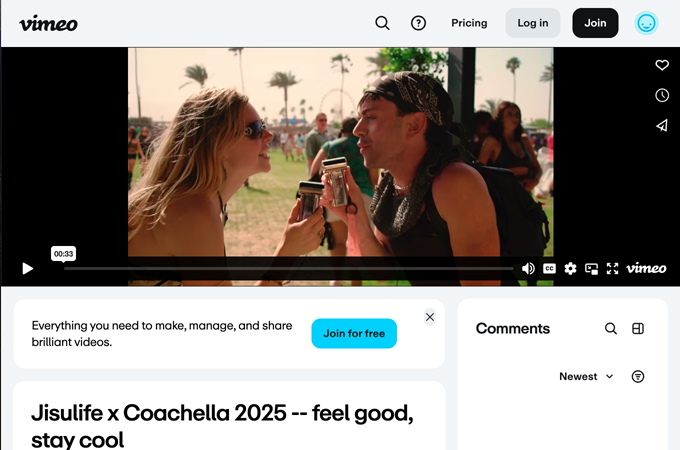Image resolution: width=680 pixels, height=450 pixels.
Task: Search within the comments
Action: pyautogui.click(x=611, y=329)
